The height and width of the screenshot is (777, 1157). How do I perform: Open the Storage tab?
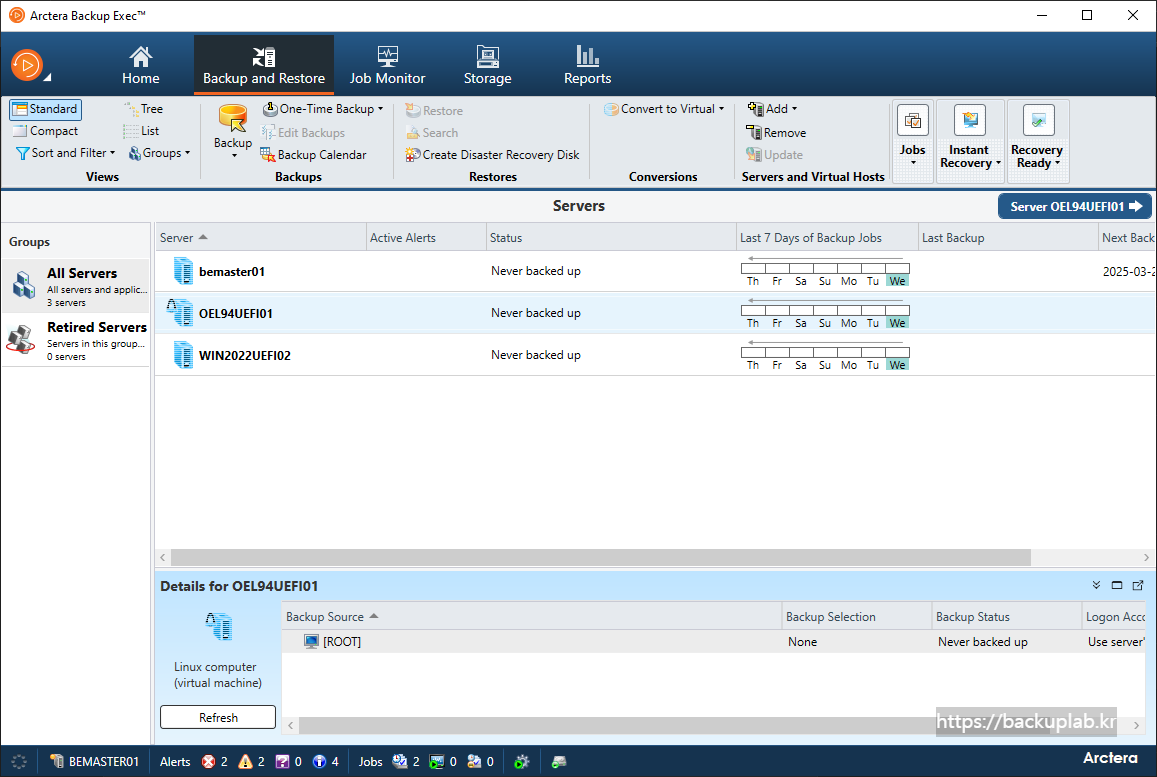click(487, 65)
